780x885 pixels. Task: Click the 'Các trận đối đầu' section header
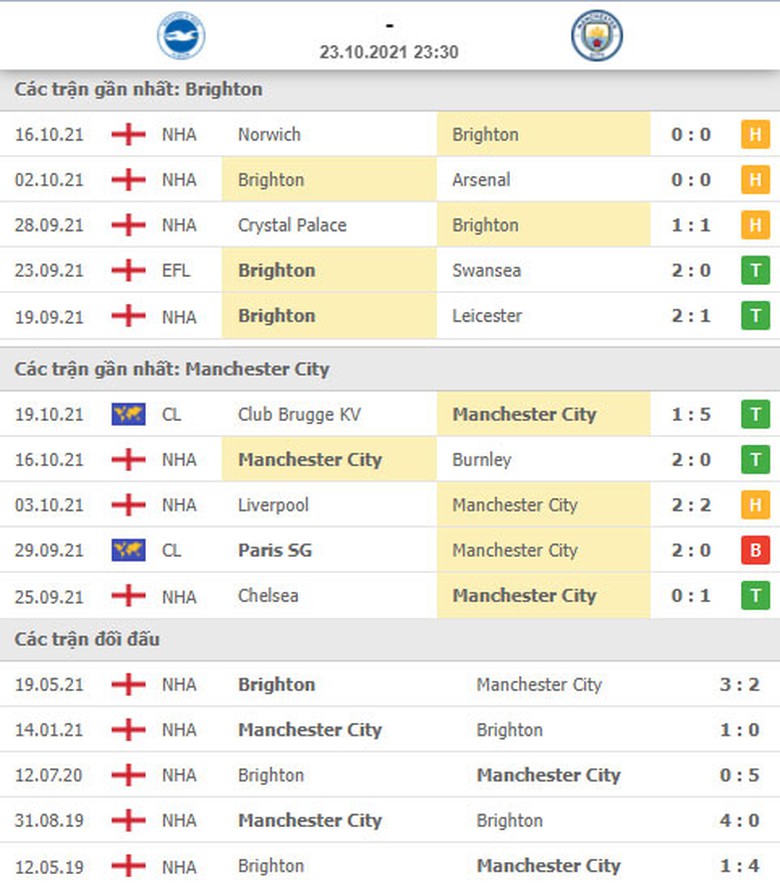(87, 639)
